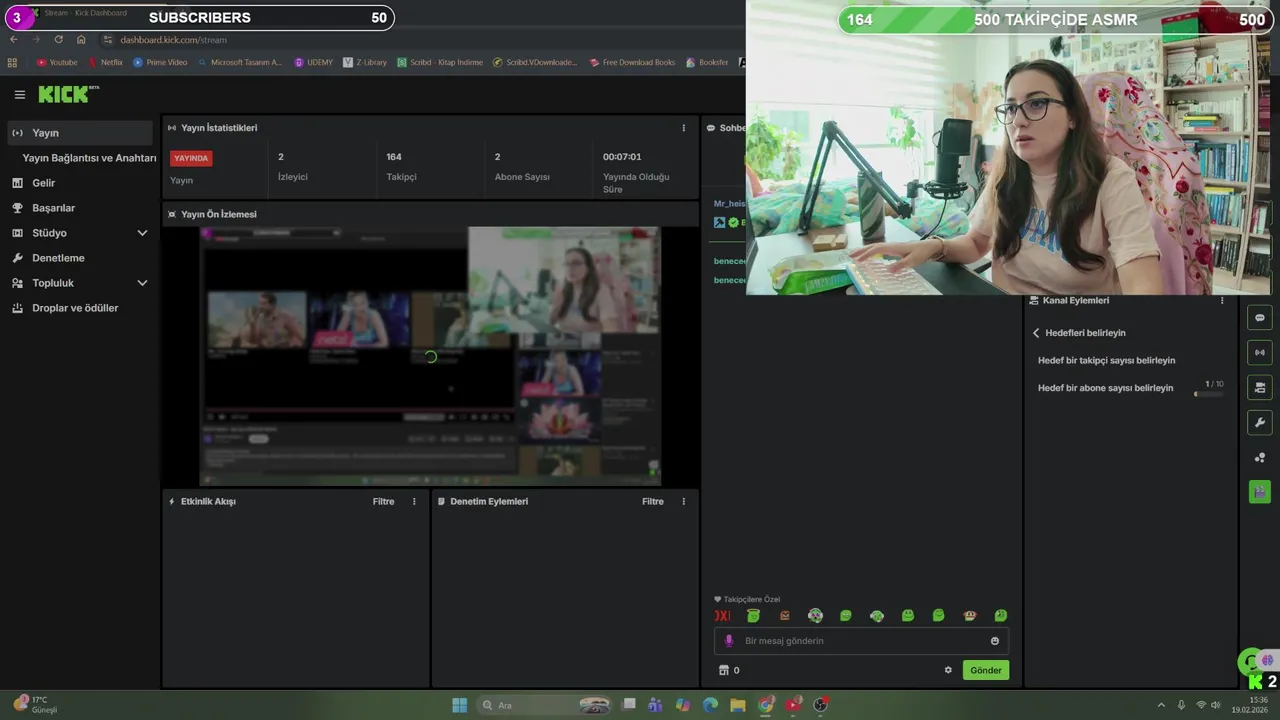Toggle the chat panel icon in right rail
This screenshot has height=720, width=1280.
coord(1260,318)
